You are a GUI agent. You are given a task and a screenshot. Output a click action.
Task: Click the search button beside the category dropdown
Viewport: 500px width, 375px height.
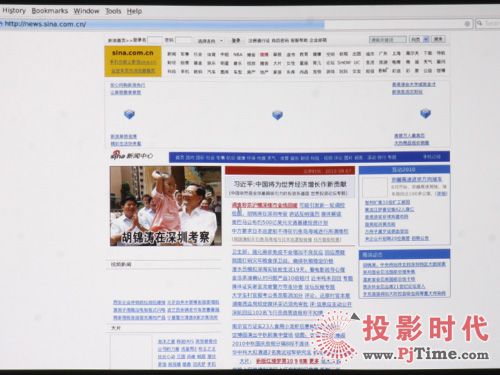click(x=438, y=39)
